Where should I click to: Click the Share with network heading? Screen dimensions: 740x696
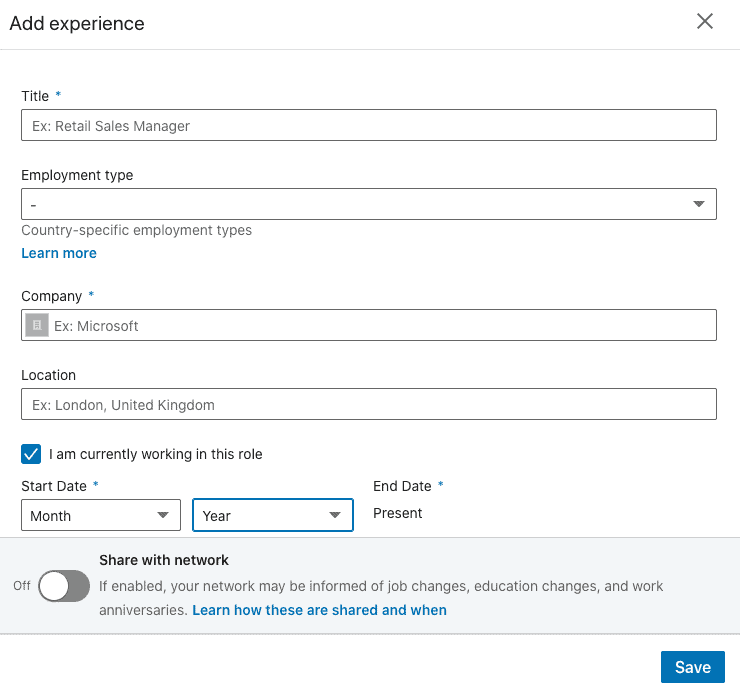(164, 560)
